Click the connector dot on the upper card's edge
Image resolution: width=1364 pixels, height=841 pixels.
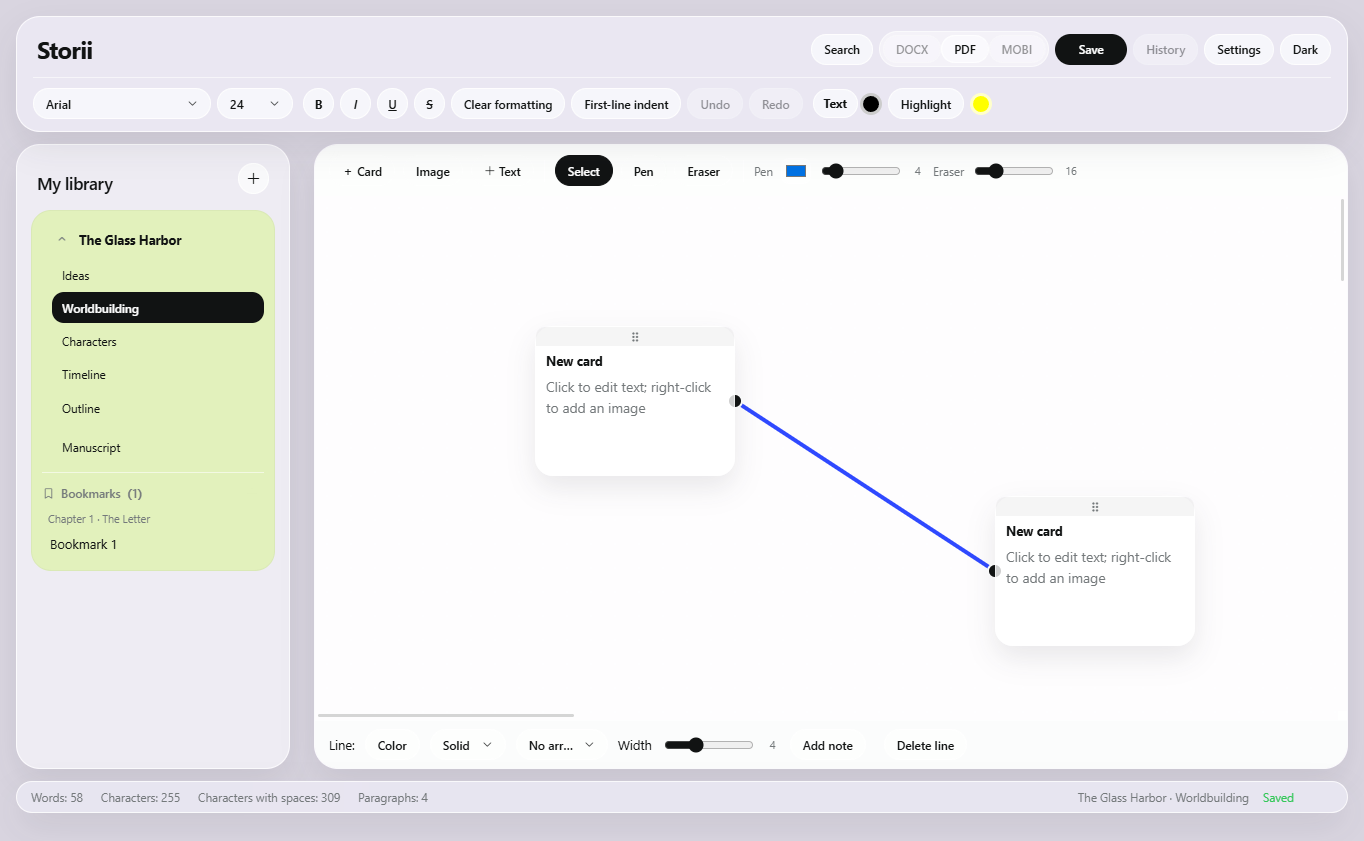735,401
